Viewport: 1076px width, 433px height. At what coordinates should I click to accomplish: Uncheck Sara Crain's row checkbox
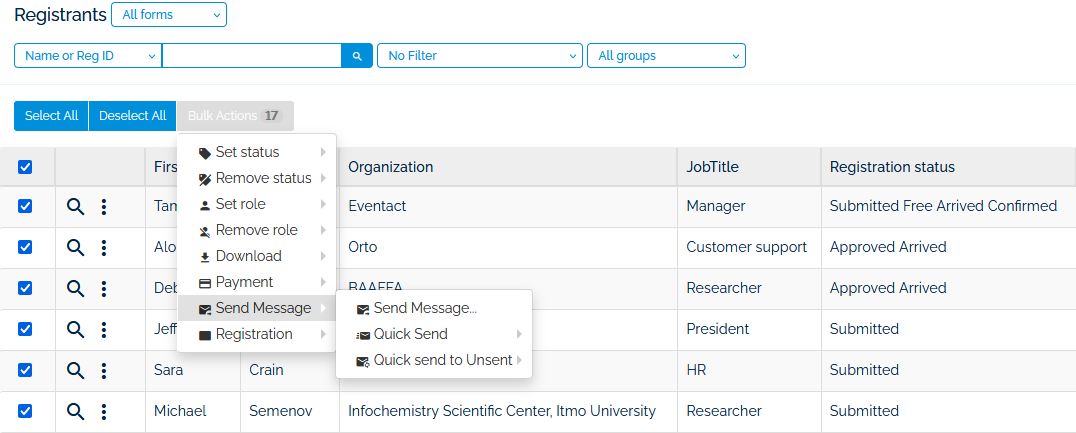[x=26, y=370]
